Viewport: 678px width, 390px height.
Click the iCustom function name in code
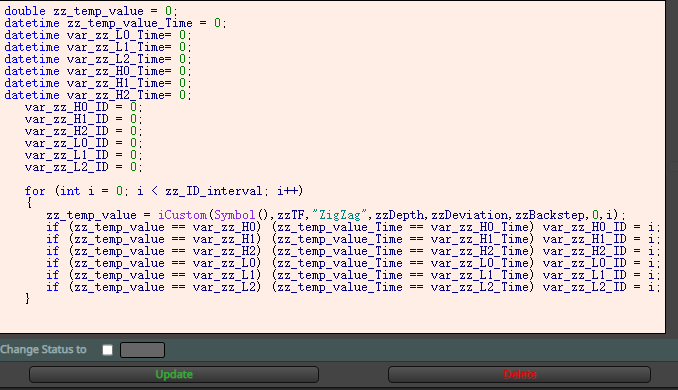182,215
